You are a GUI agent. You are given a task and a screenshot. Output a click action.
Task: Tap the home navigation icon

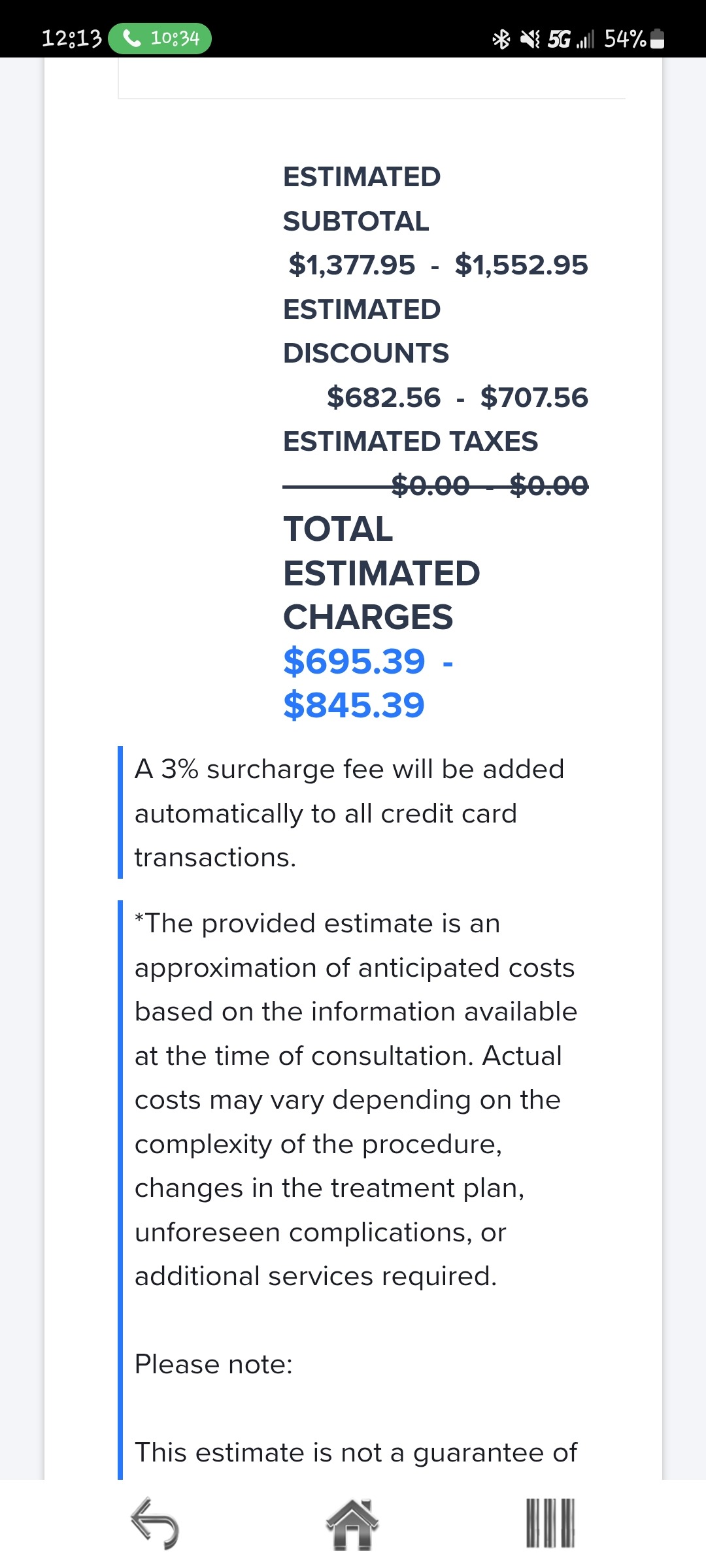click(352, 1524)
